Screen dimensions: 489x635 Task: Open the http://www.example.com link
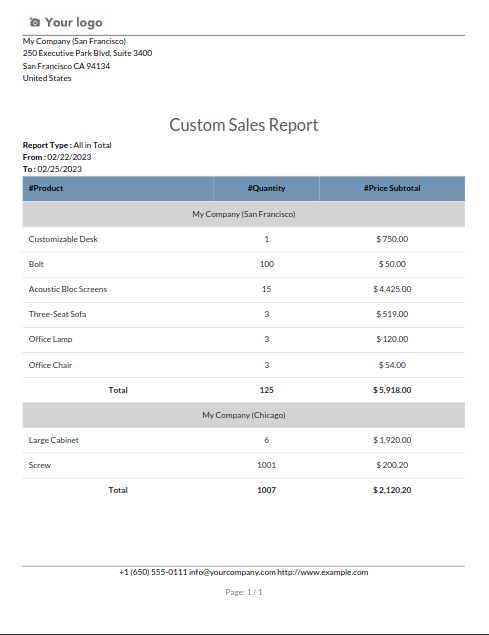(x=322, y=572)
